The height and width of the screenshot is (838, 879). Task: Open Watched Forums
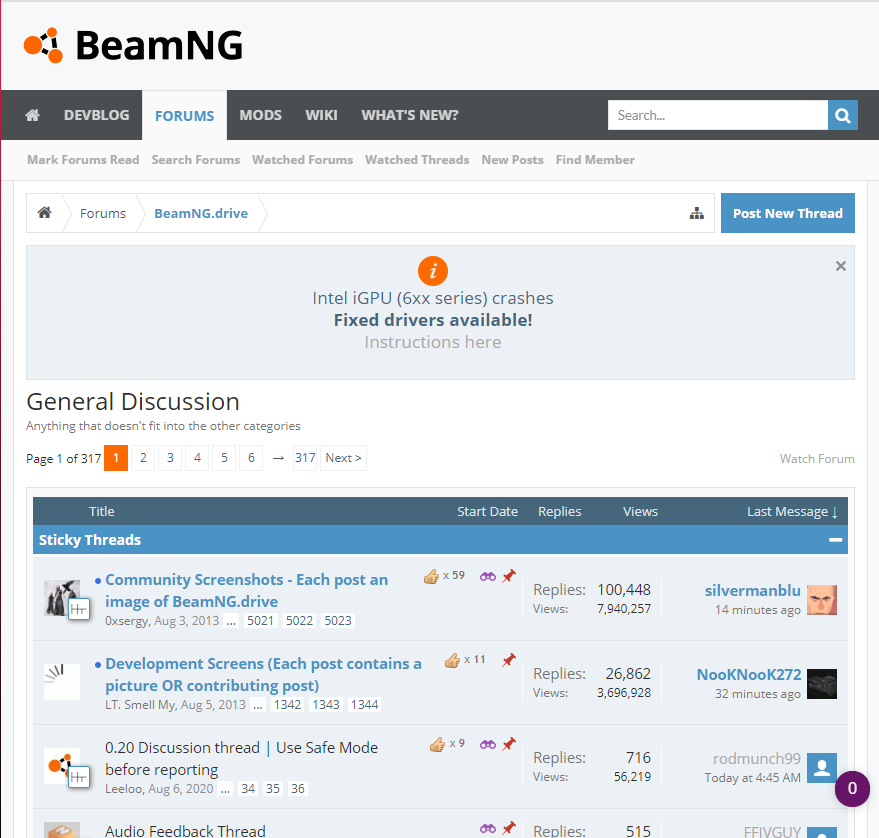(303, 160)
